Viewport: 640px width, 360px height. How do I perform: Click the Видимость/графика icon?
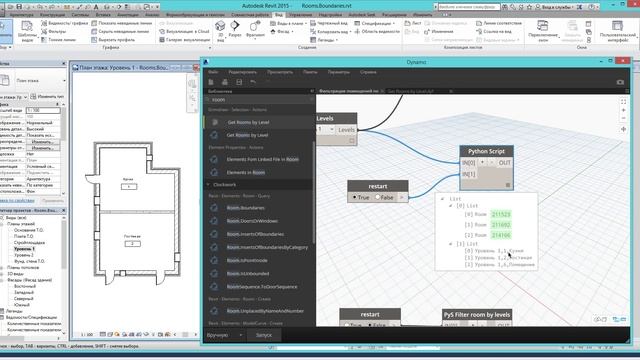[44, 23]
